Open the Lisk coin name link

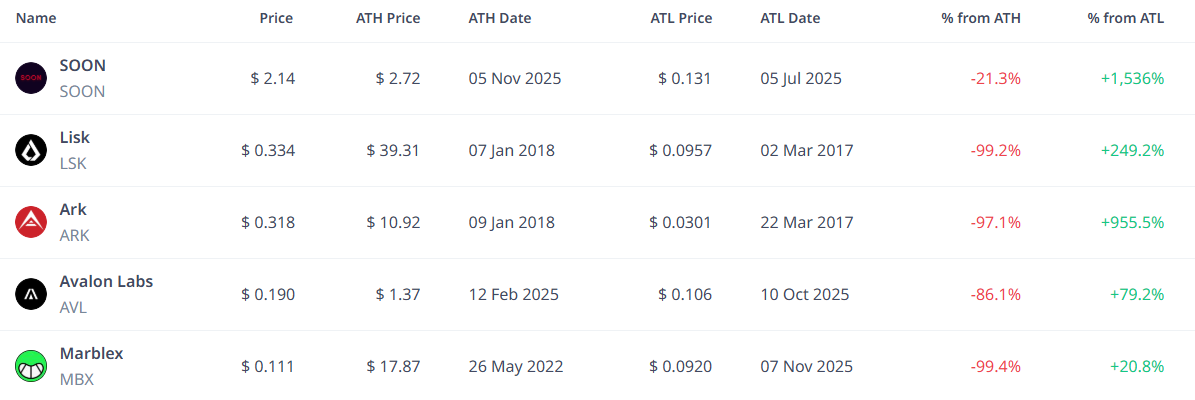[75, 137]
